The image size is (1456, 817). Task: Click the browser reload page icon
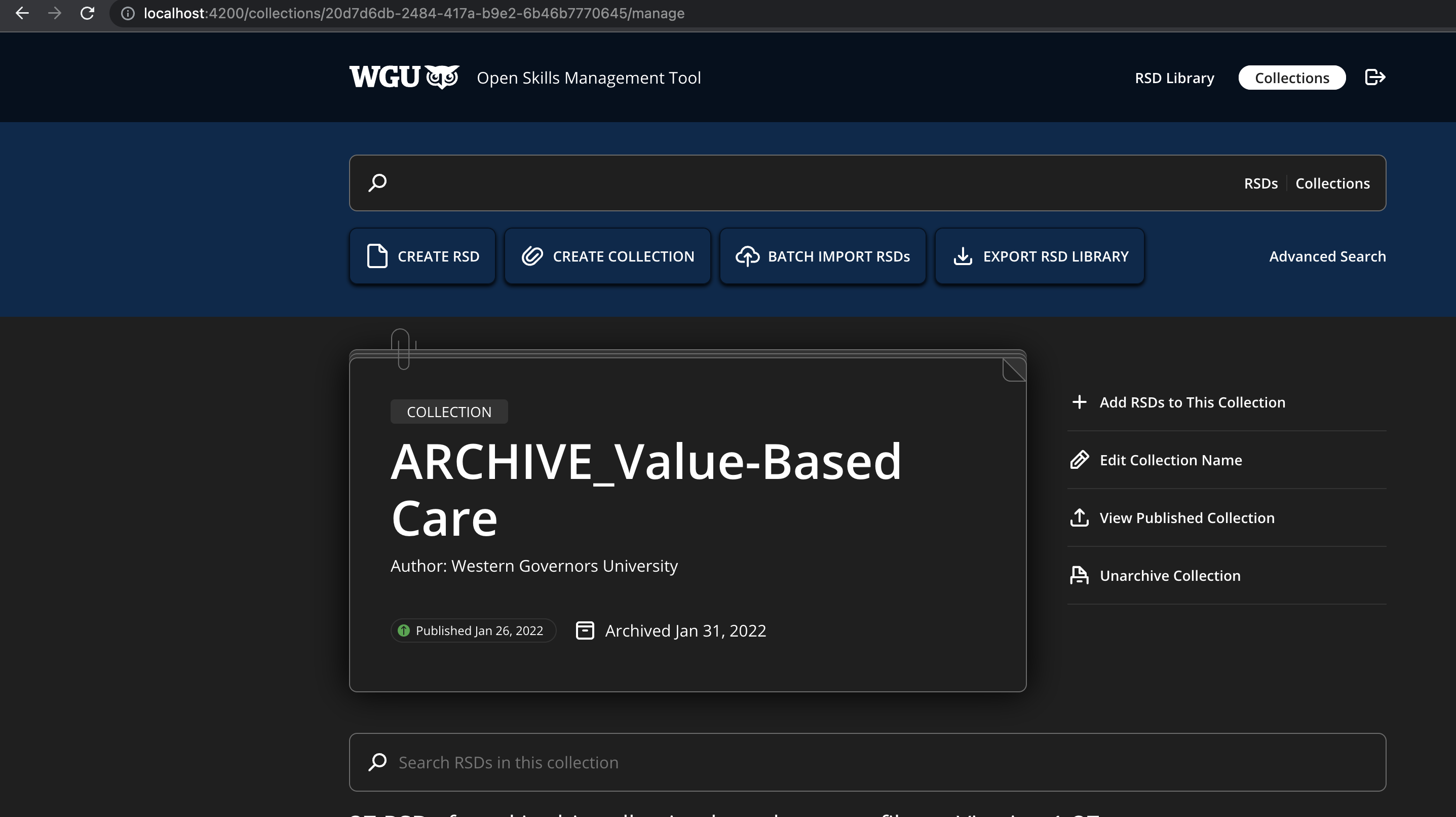(x=87, y=13)
